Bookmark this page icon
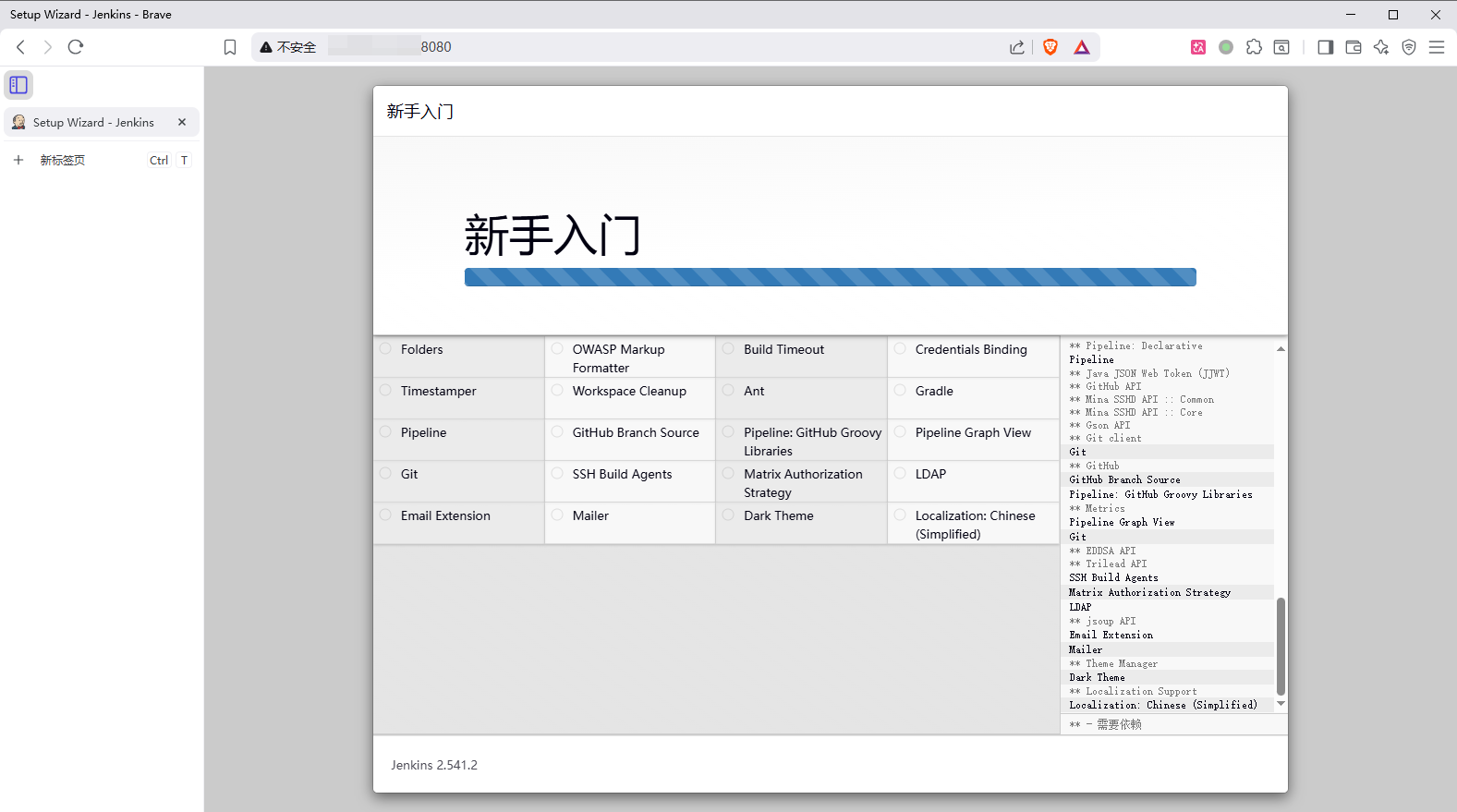 (x=230, y=47)
